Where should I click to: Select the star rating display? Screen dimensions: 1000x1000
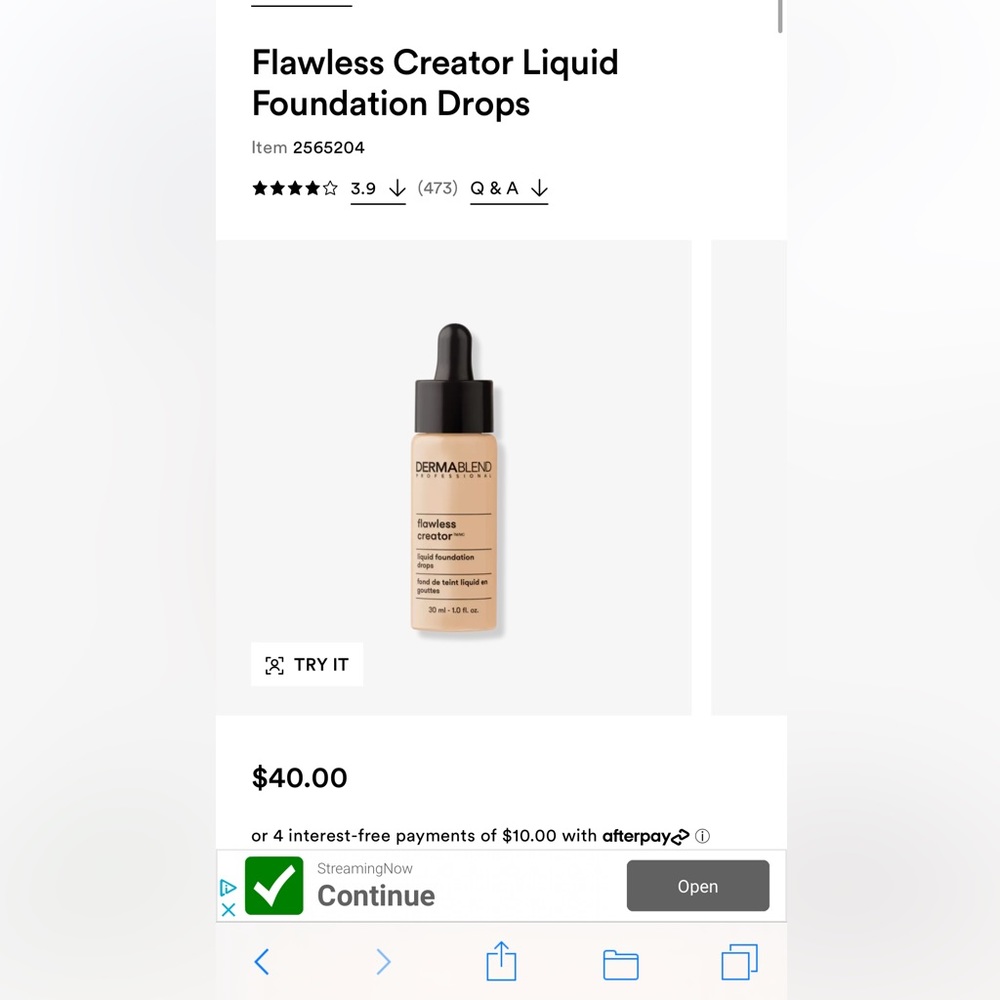[x=294, y=187]
